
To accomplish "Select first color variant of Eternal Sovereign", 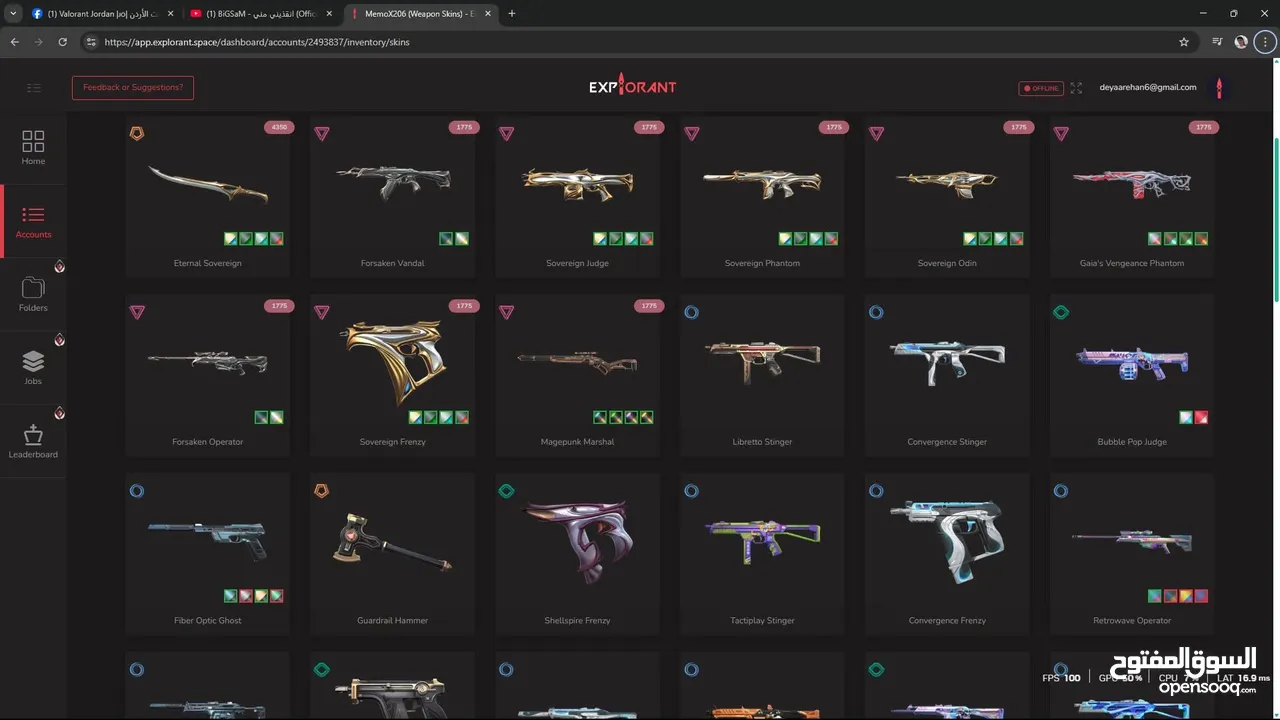I will click(231, 239).
